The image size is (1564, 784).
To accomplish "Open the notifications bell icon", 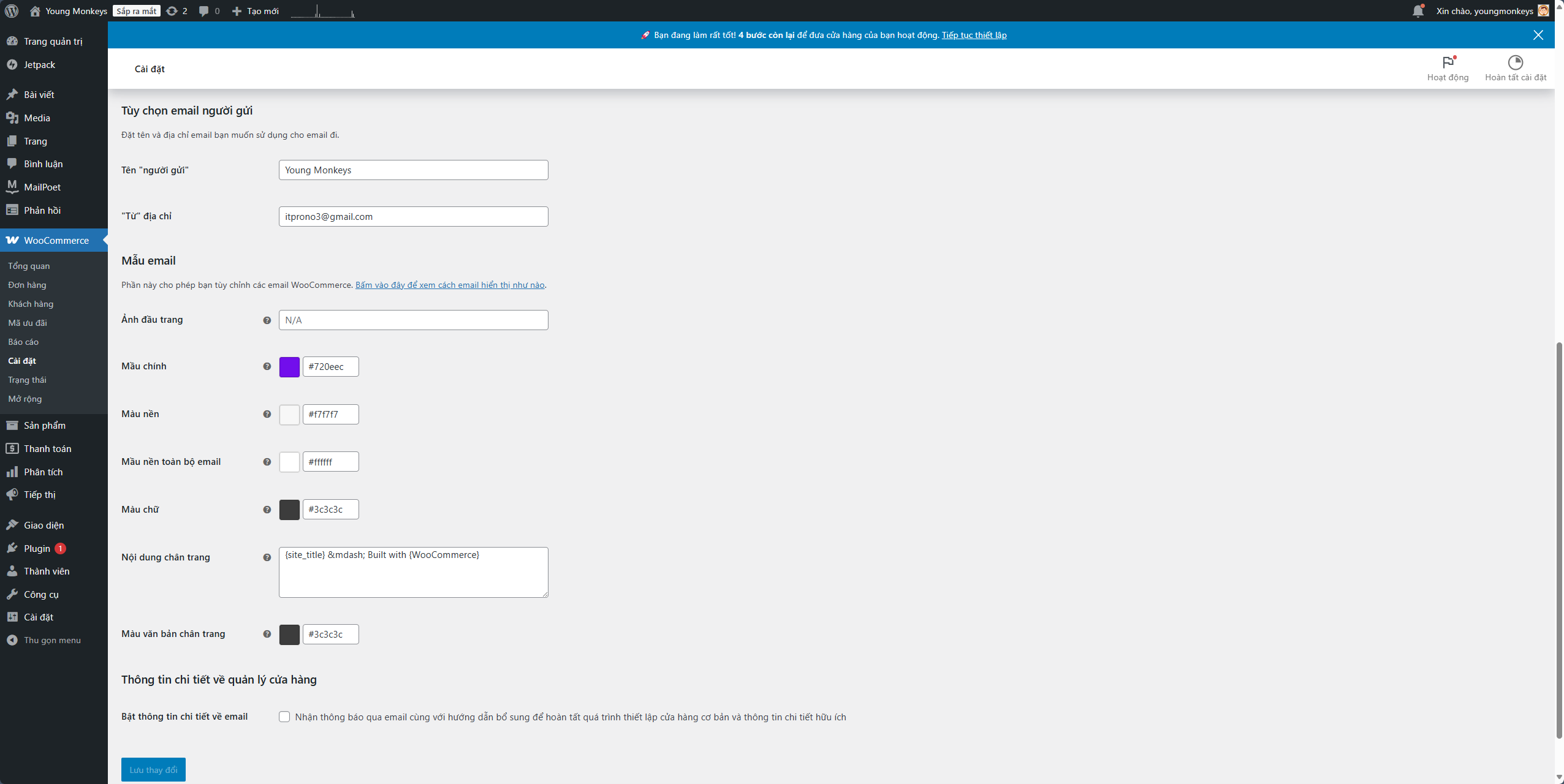I will 1418,11.
